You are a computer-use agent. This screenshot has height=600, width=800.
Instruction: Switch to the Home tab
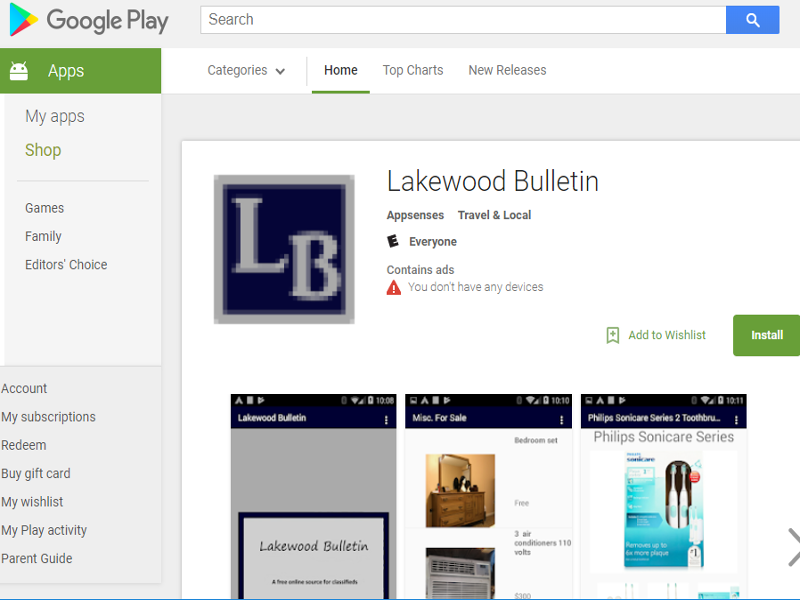341,70
